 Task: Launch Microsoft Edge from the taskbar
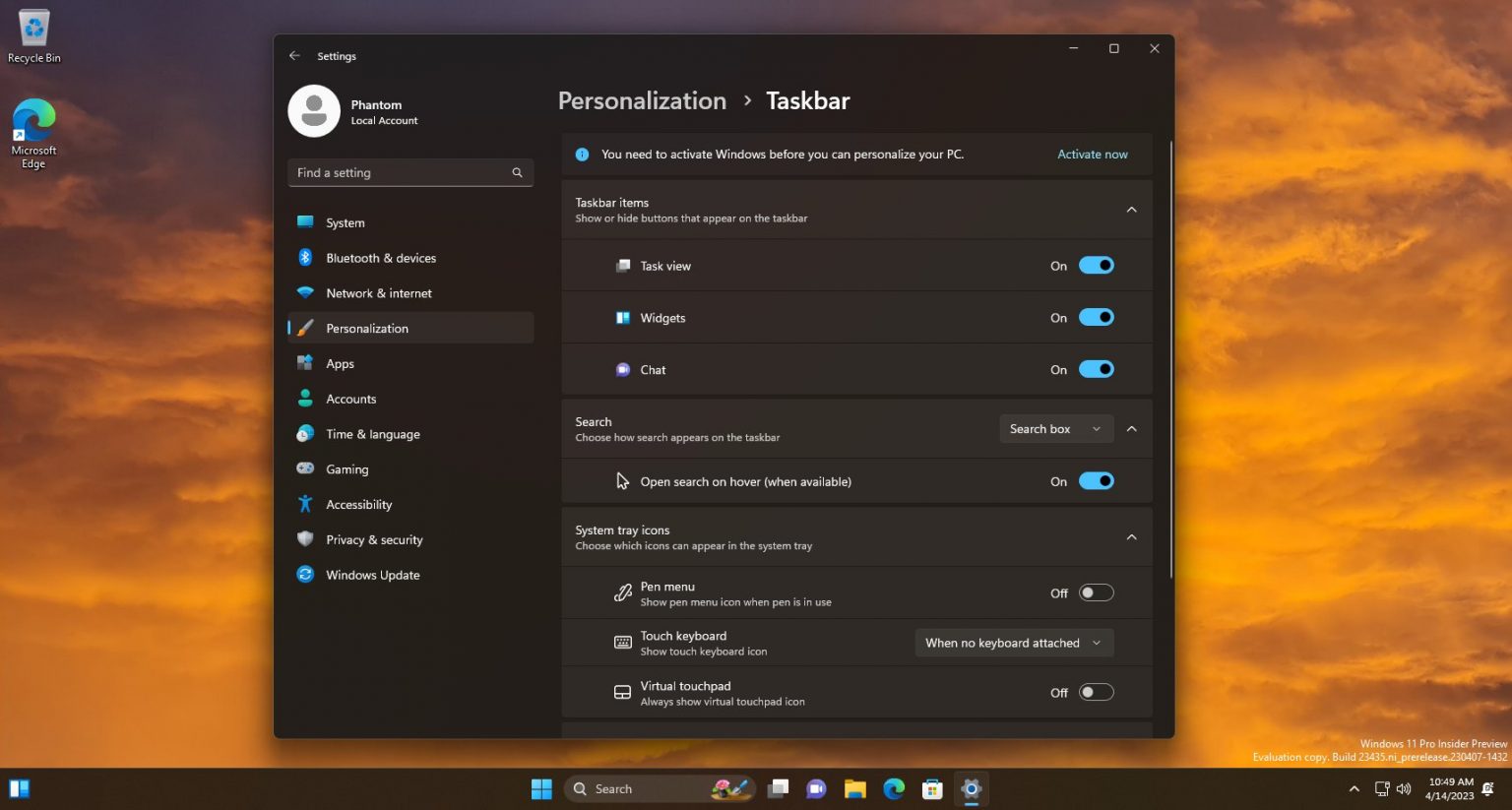[x=893, y=788]
